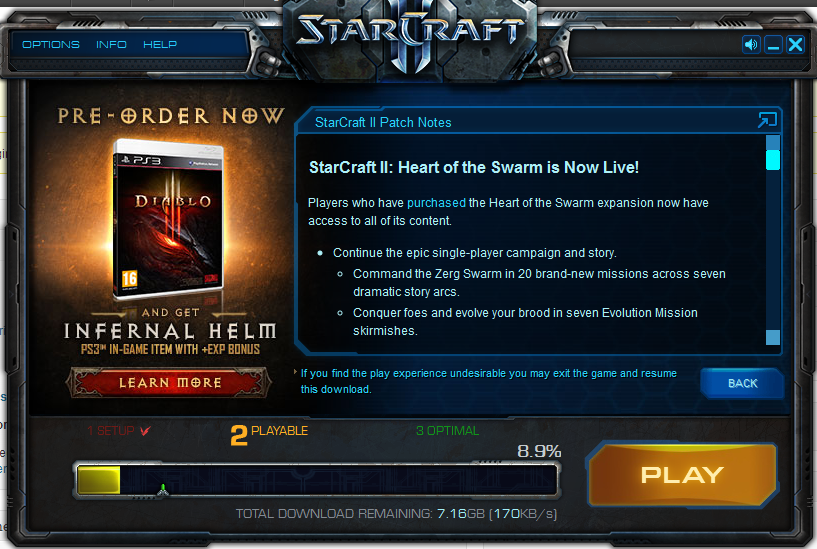Click the number 2 Playable stage icon
817x549 pixels.
(x=239, y=435)
